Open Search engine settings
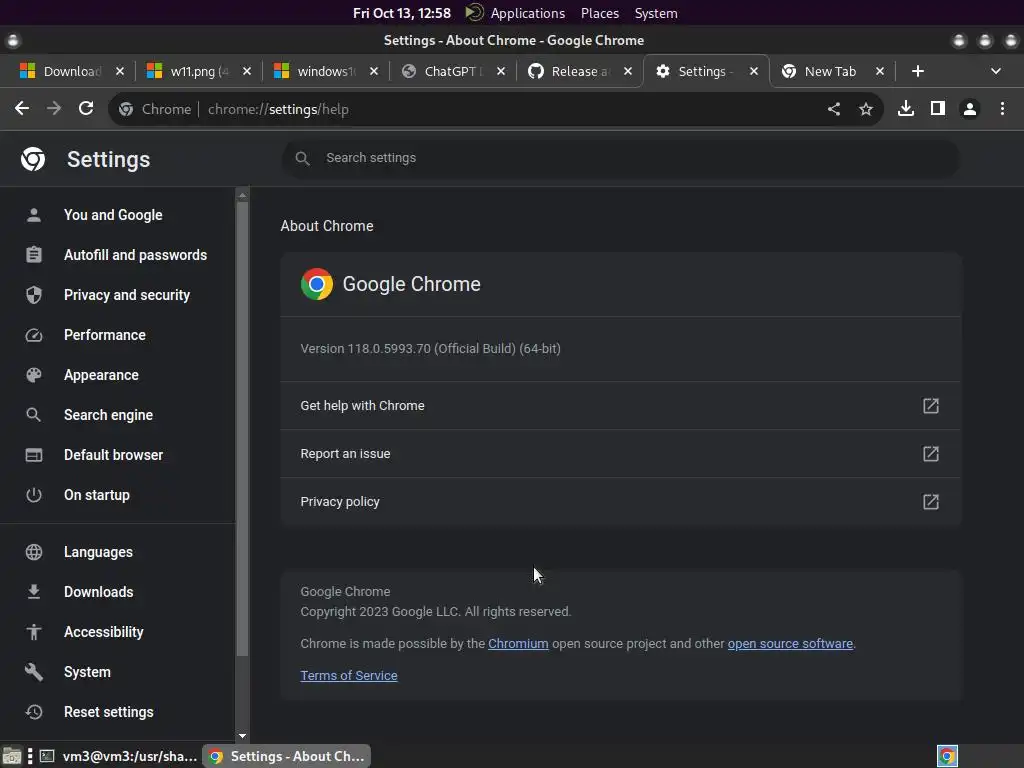The image size is (1024, 768). coord(118,415)
